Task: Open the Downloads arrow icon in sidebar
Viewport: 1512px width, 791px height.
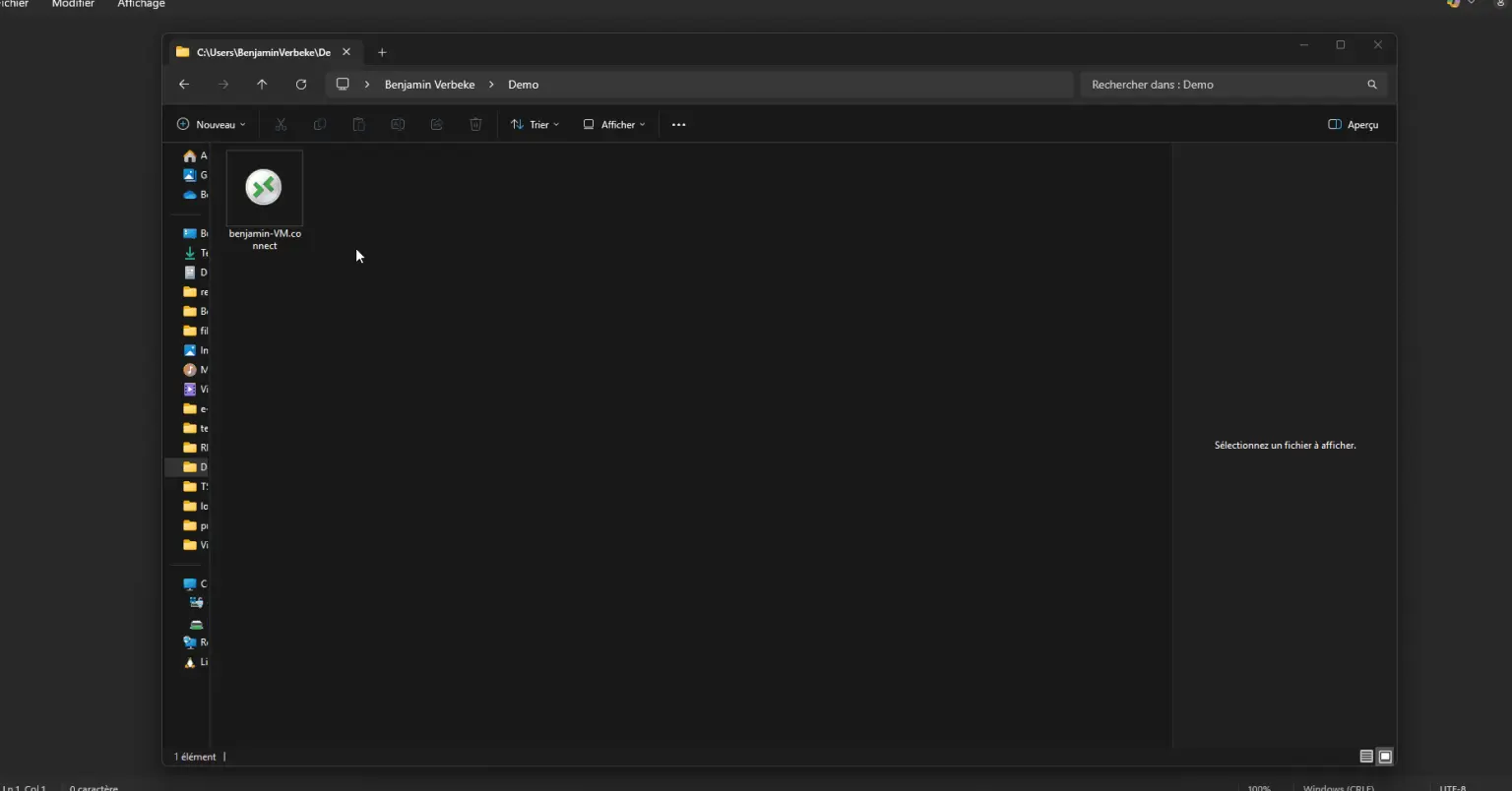Action: (x=190, y=253)
